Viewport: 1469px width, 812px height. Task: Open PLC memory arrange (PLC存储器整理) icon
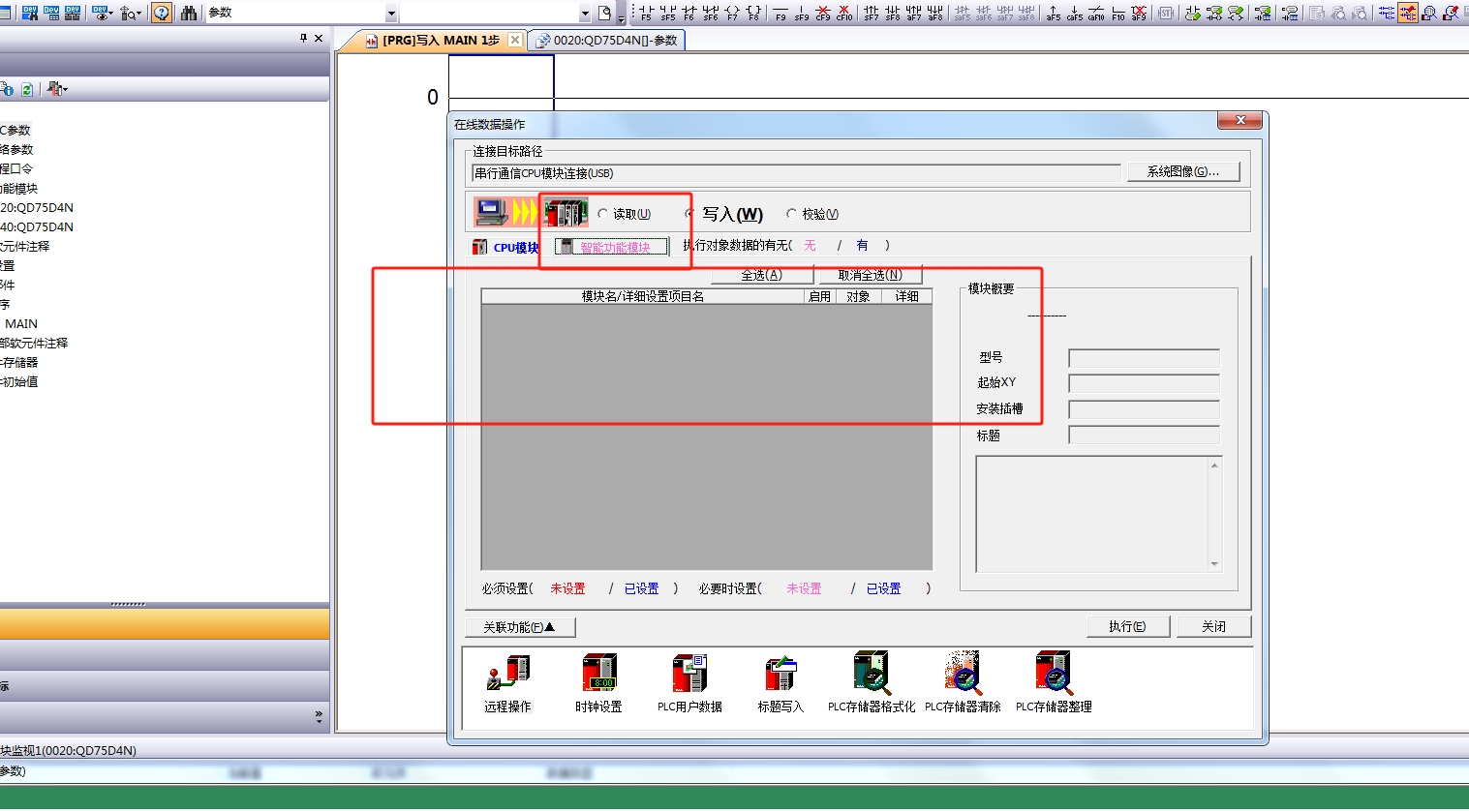tap(1054, 674)
